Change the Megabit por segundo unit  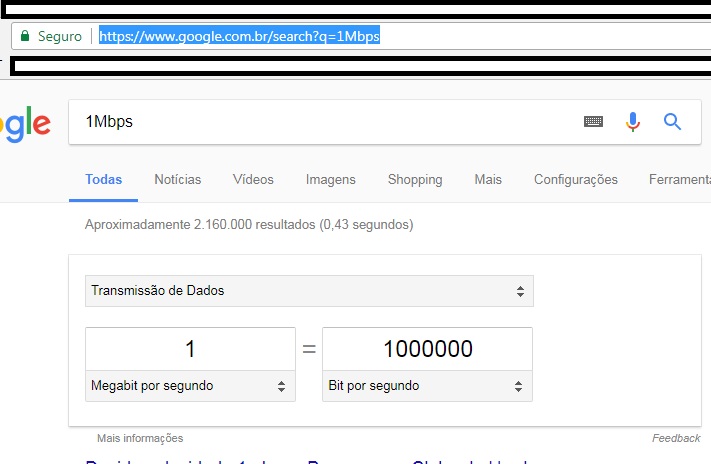[x=190, y=386]
